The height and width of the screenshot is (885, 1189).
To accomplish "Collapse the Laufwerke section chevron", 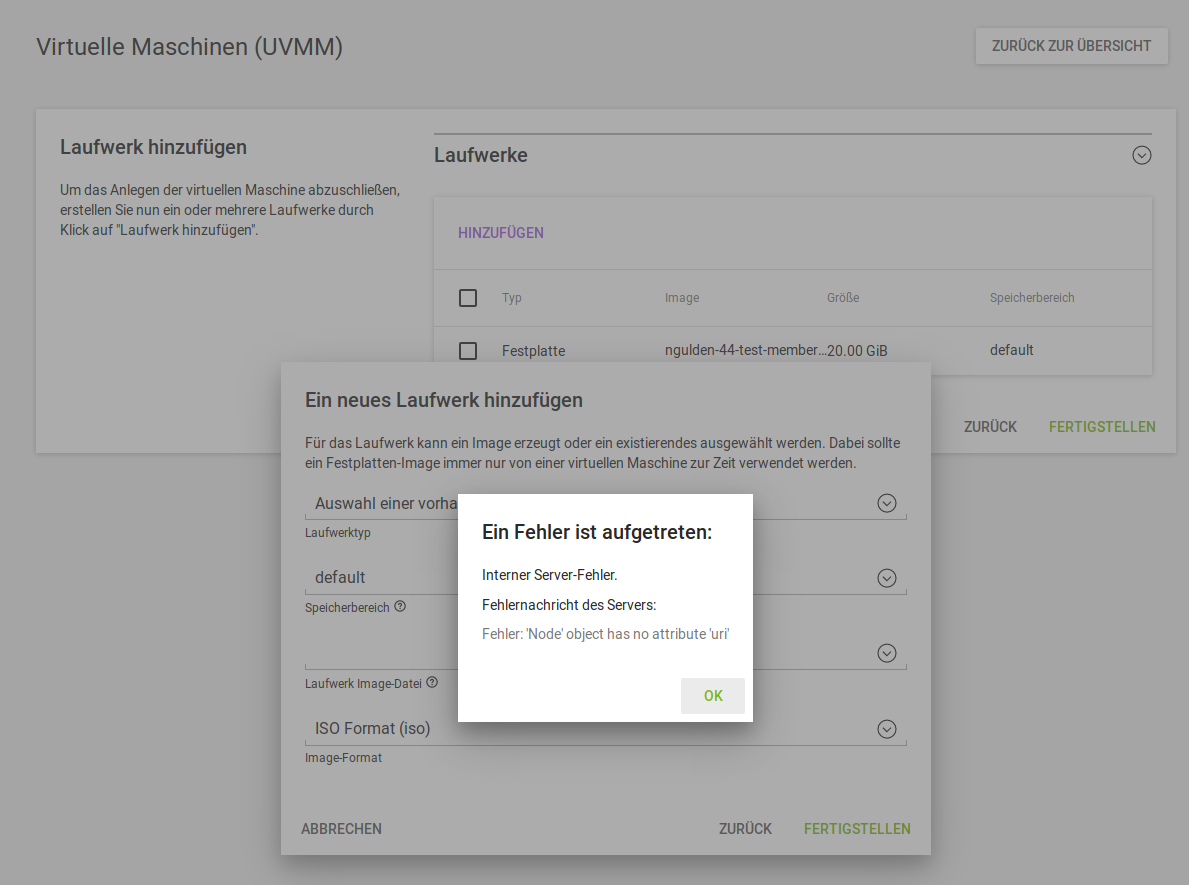I will 1141,155.
